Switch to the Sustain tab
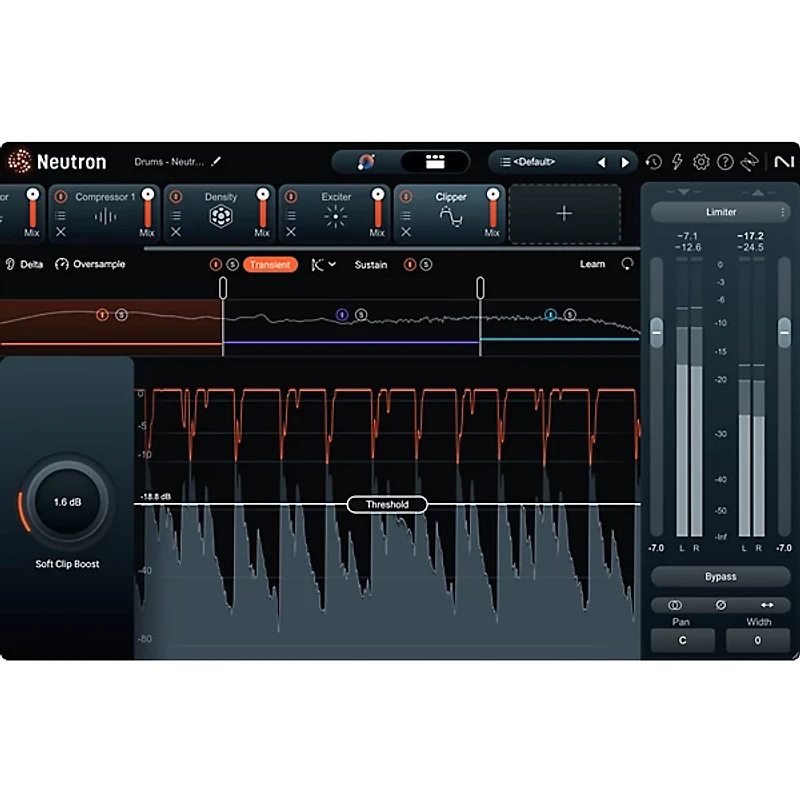The image size is (800, 800). coord(370,264)
